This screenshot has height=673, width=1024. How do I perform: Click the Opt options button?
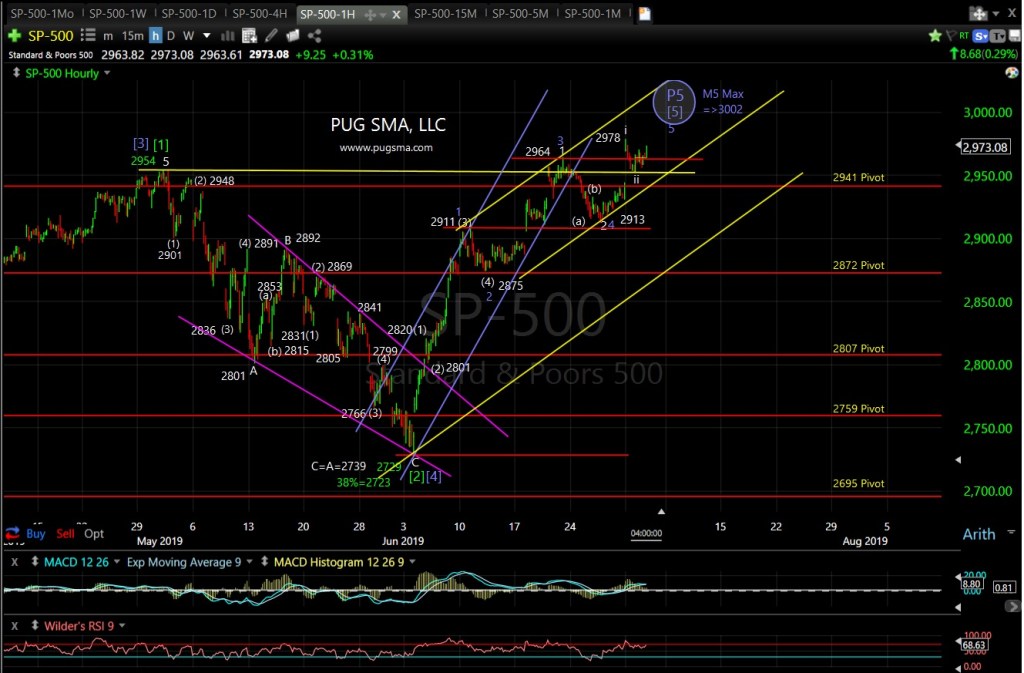(94, 533)
